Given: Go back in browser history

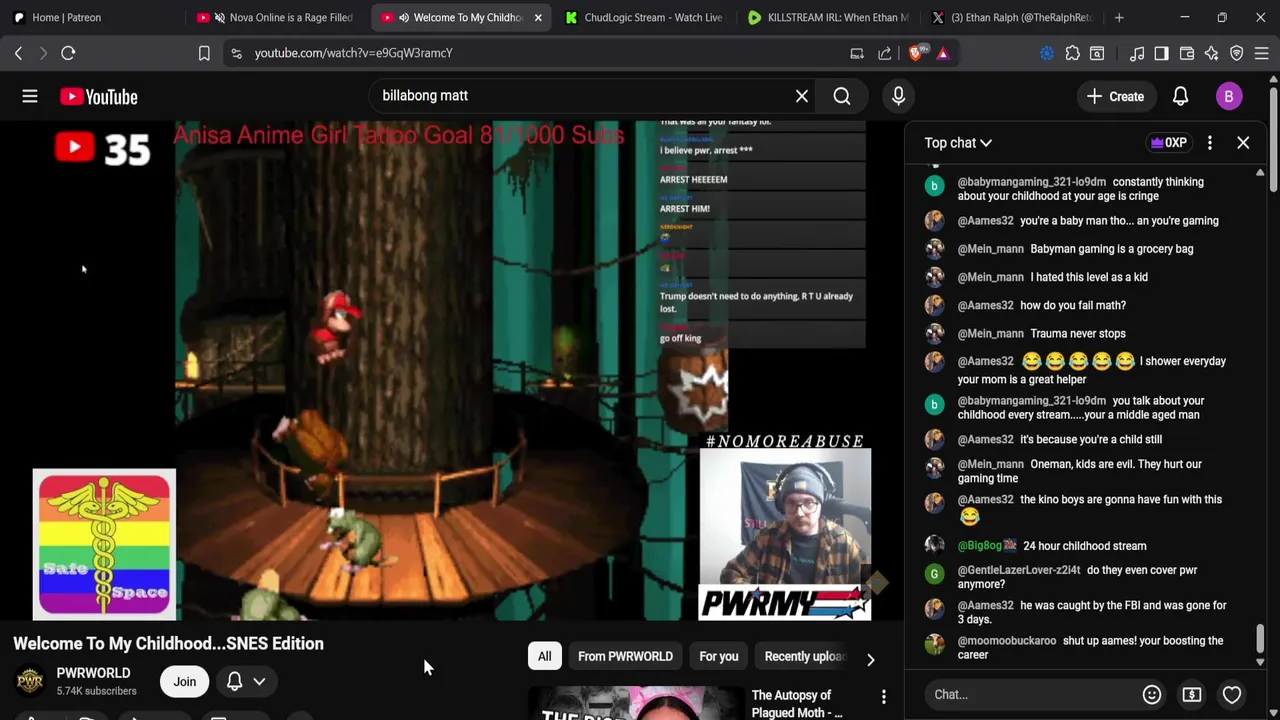Looking at the screenshot, I should coord(18,53).
